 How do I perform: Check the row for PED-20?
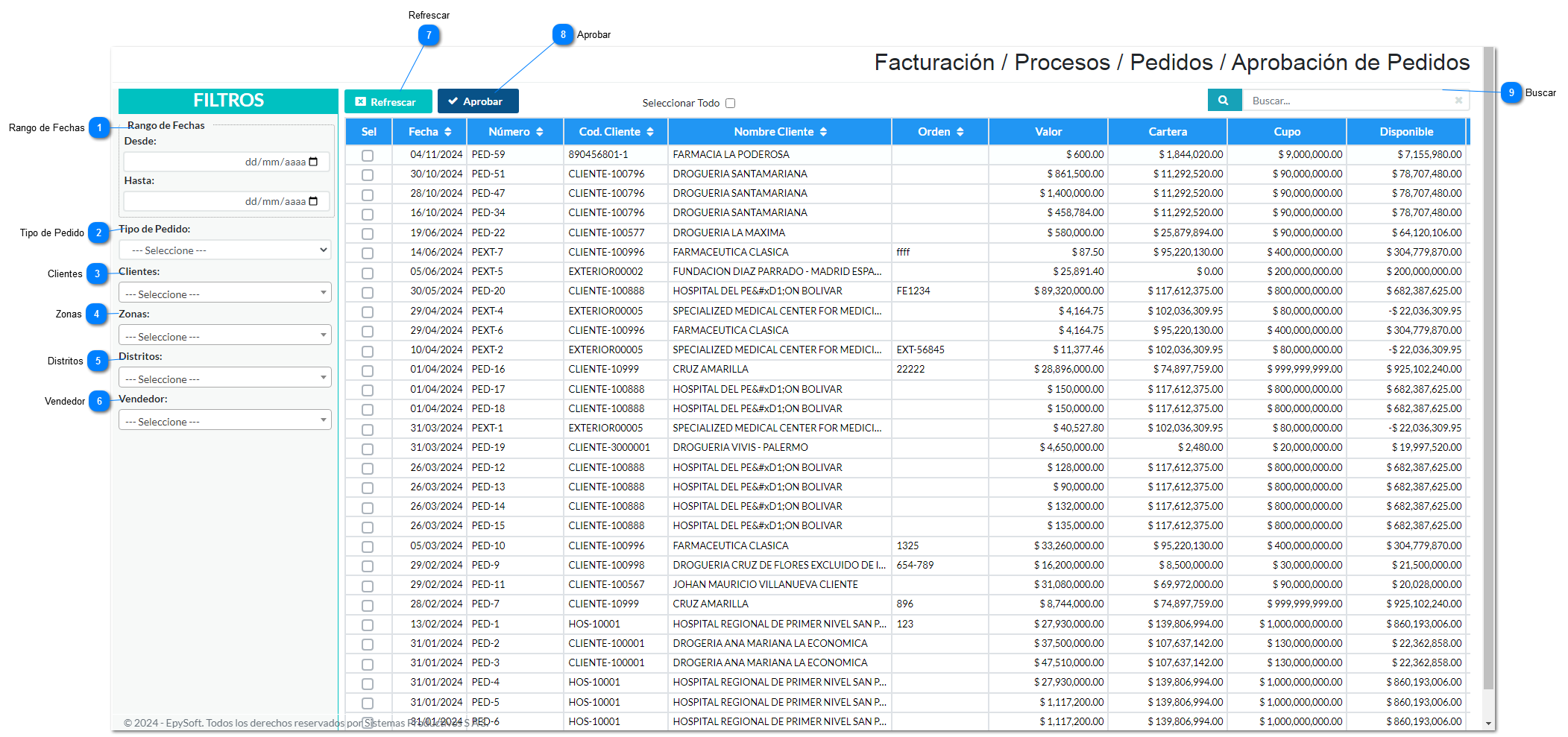tap(368, 292)
